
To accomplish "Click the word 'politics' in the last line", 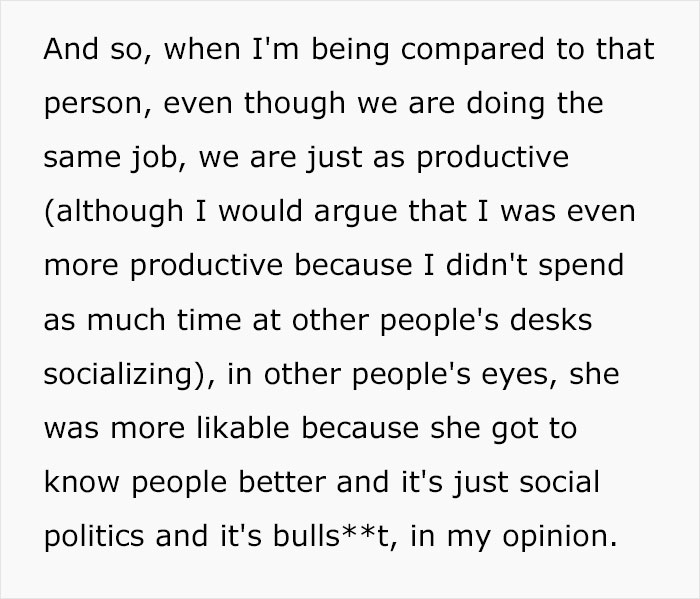I will tap(94, 536).
